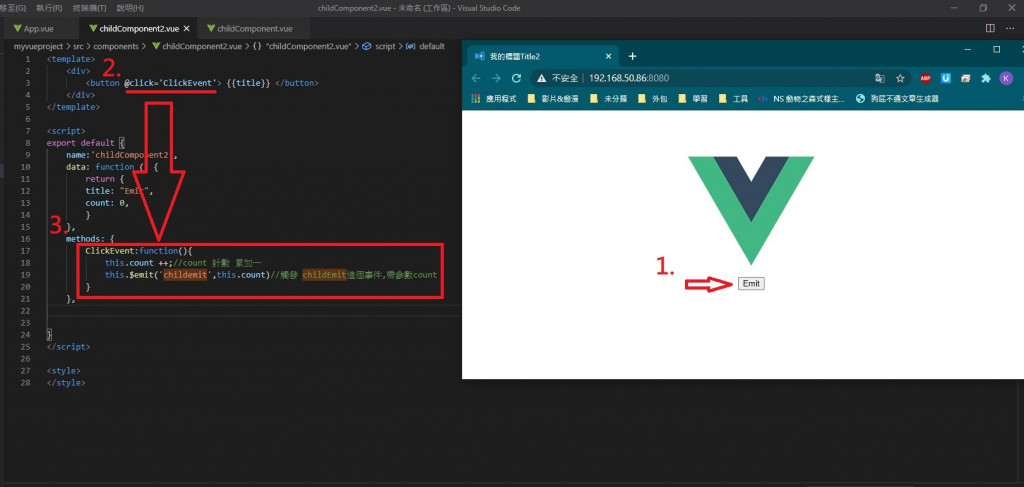
Task: Switch to the childComponent.vue tab
Action: tap(254, 29)
